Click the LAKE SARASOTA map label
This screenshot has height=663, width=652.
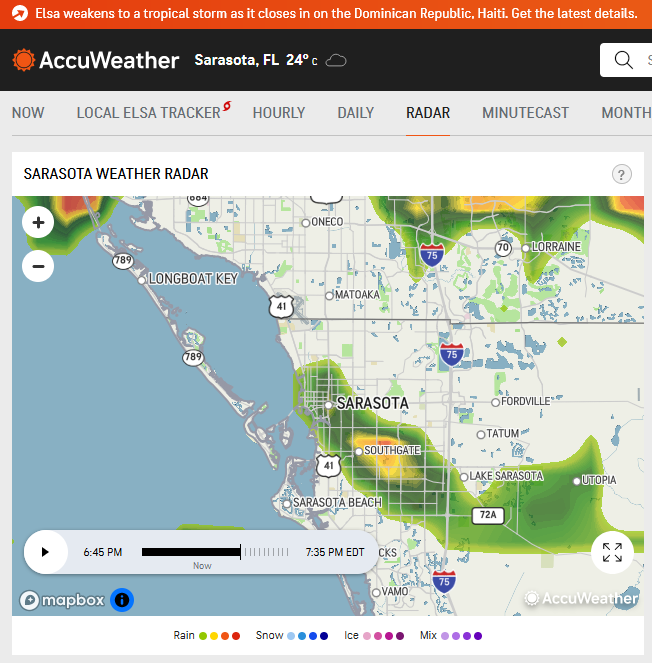coord(506,476)
